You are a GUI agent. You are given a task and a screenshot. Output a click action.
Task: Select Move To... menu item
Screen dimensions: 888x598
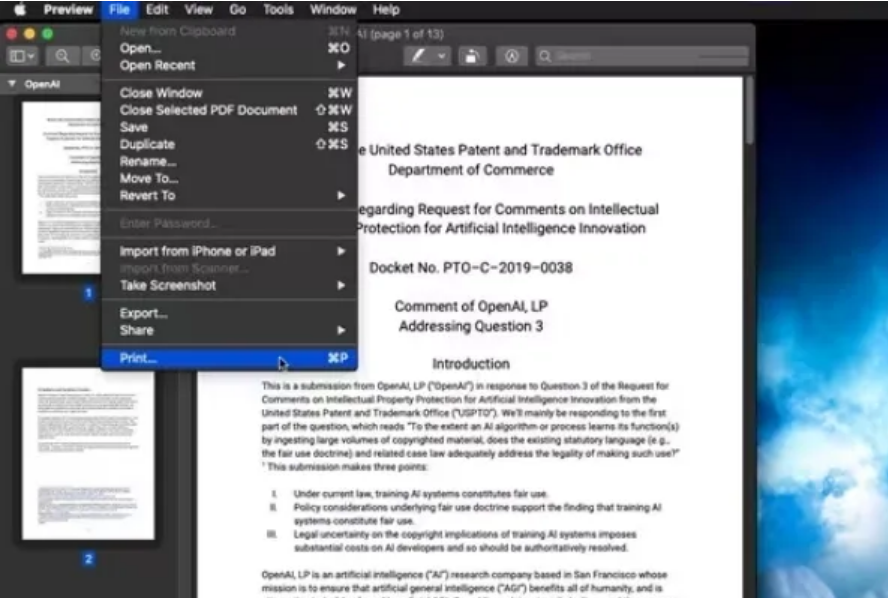tap(229, 178)
